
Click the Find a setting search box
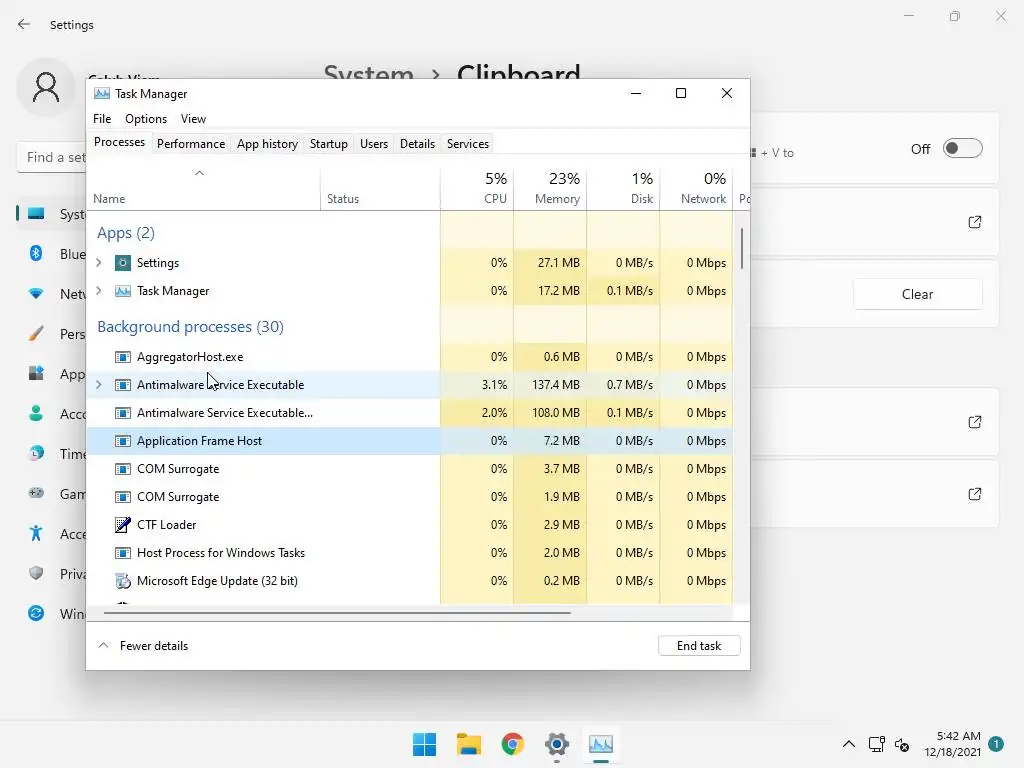[x=52, y=157]
